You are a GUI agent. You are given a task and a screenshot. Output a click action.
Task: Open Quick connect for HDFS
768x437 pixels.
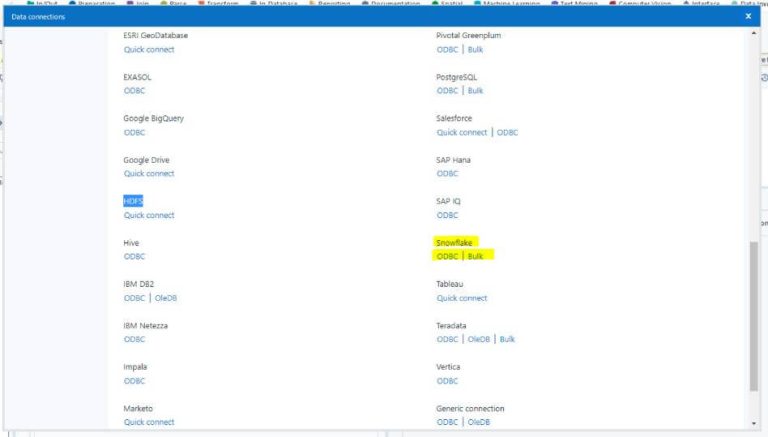[149, 215]
